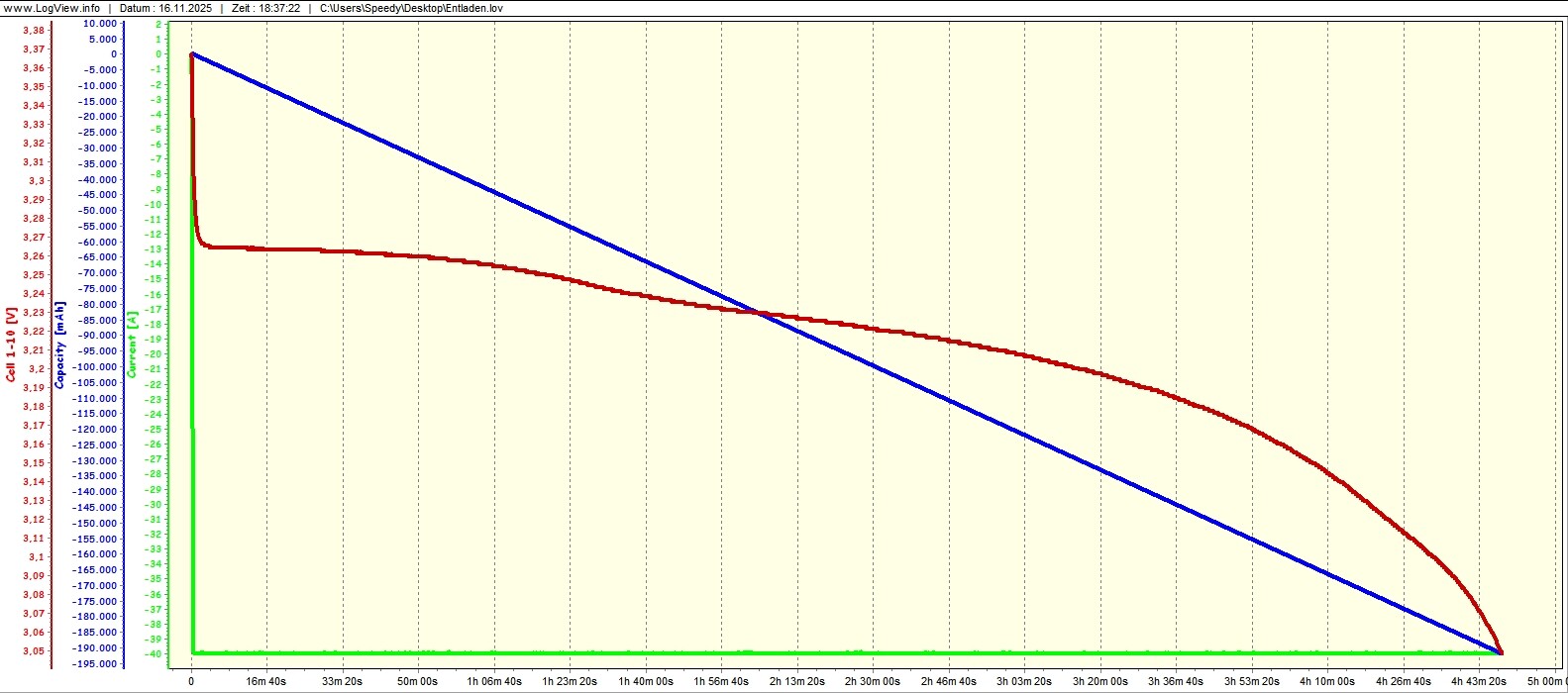This screenshot has width=1568, height=693.
Task: Click the www.LogView.info link in header
Action: (x=51, y=8)
